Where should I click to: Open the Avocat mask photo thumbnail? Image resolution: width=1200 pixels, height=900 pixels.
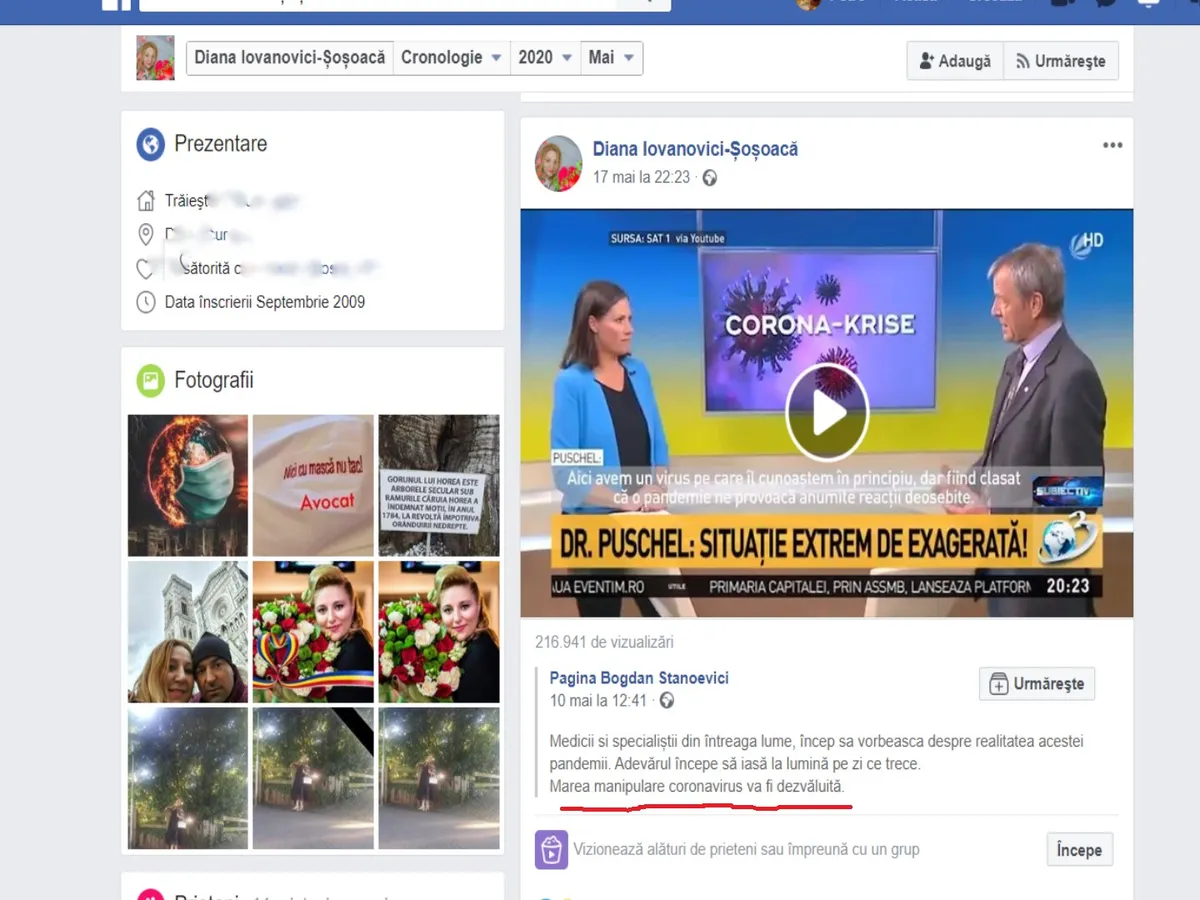313,485
